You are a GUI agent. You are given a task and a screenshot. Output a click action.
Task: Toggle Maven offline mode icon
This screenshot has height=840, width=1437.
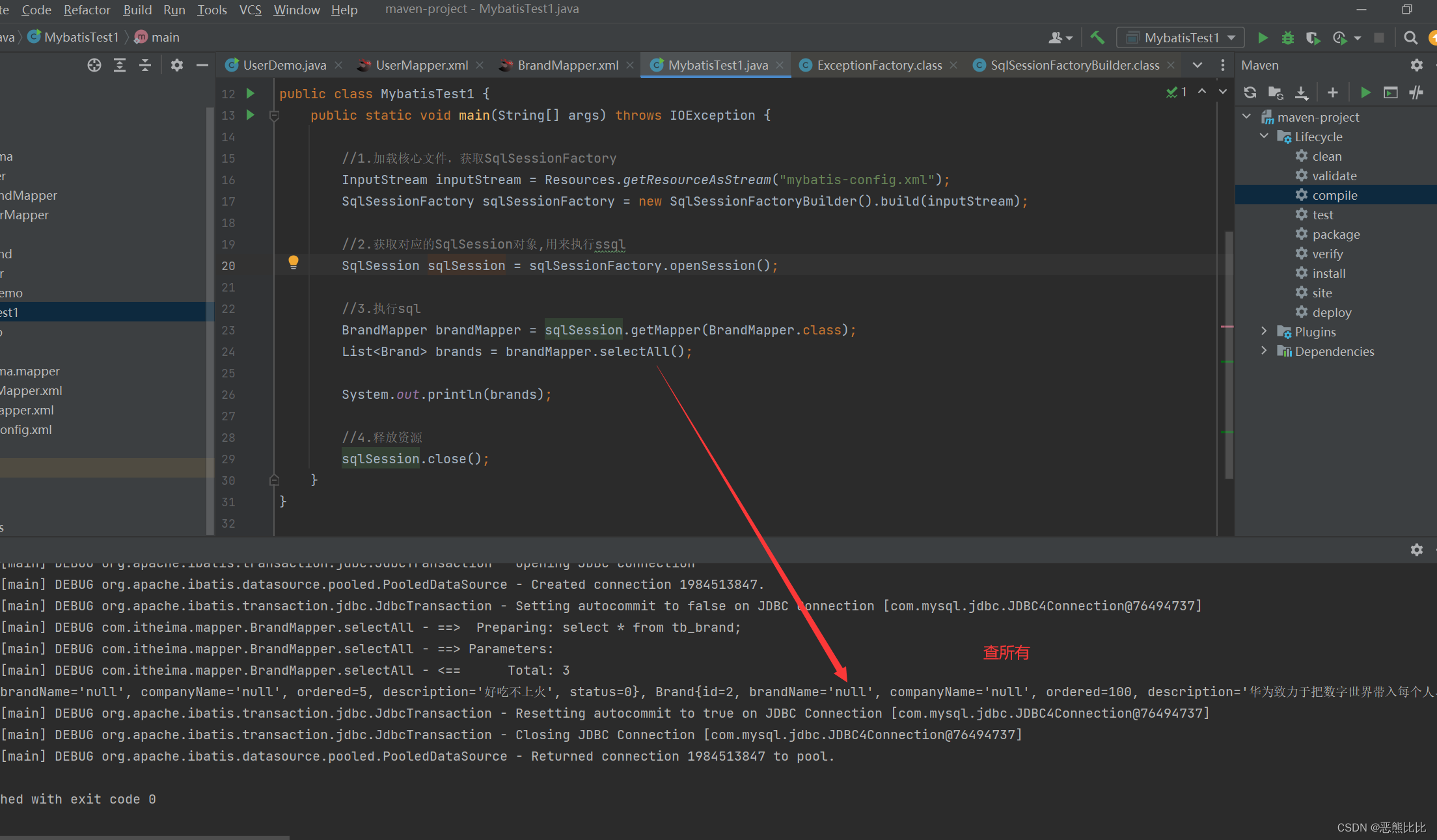pyautogui.click(x=1416, y=92)
